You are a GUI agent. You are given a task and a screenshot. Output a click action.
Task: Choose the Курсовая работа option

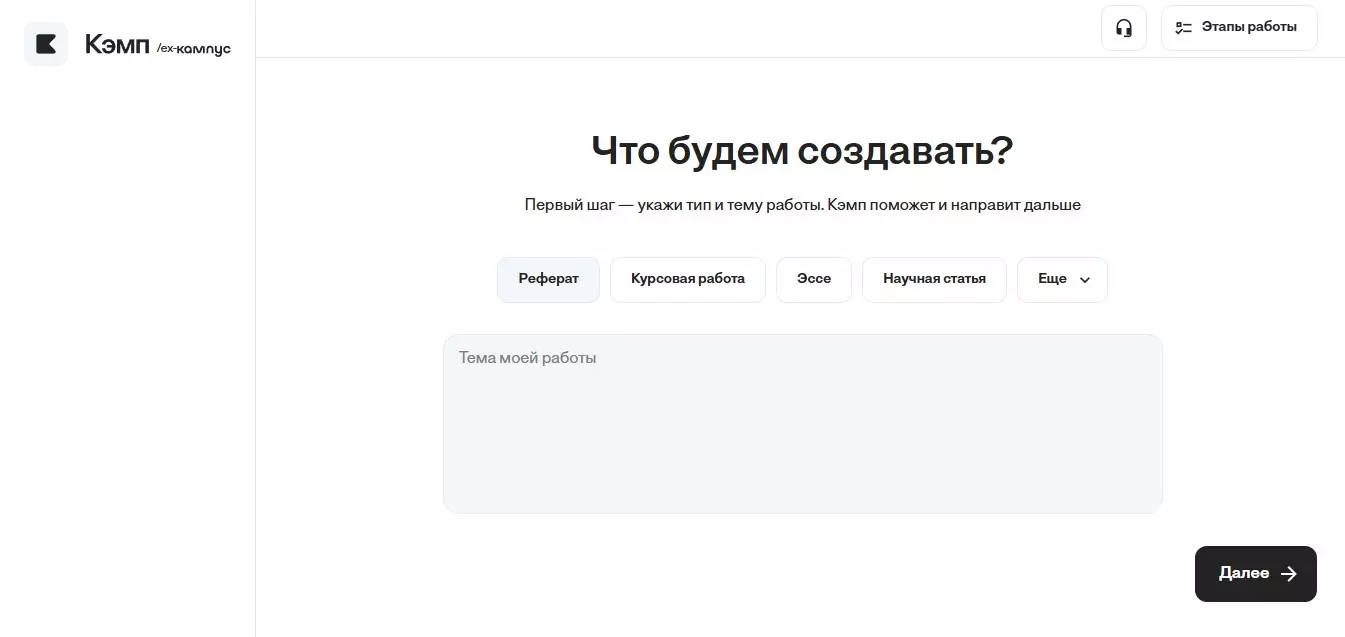(x=687, y=279)
